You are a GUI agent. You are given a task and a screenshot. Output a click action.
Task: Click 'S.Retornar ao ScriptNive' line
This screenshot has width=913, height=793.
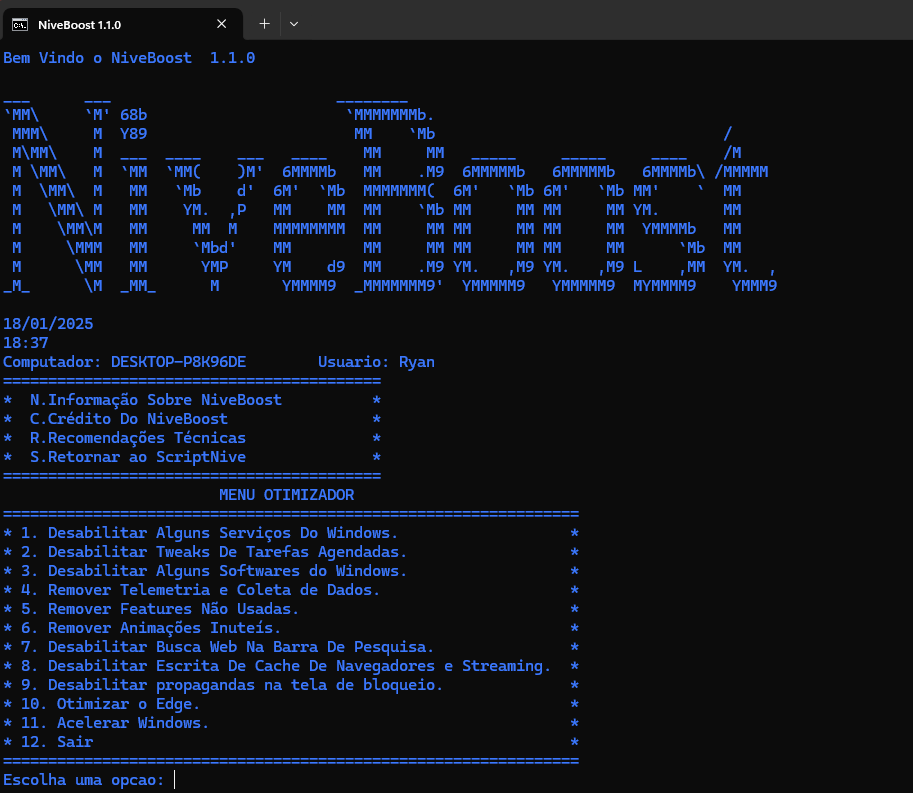138,457
